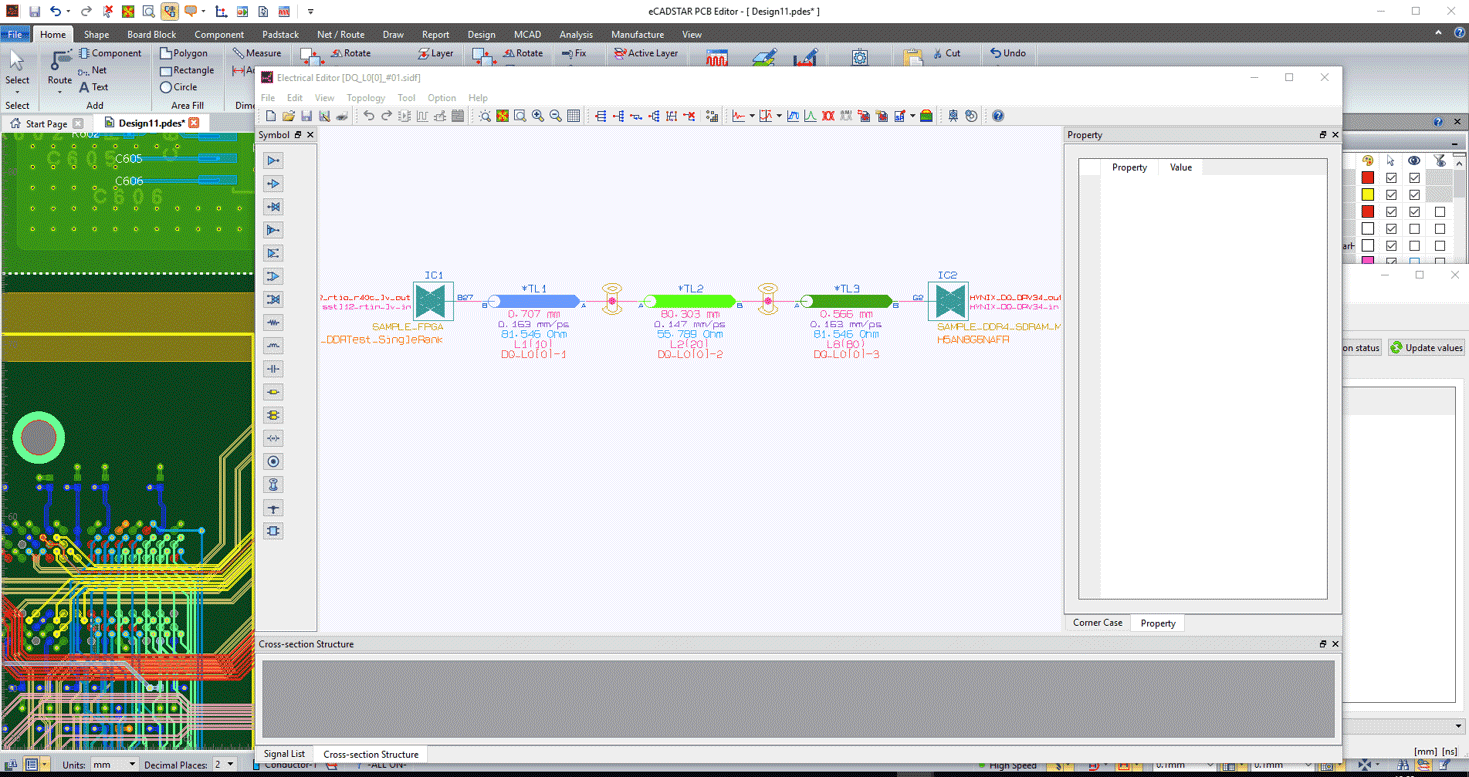Click Save icon in PCB Editor quick access bar
The height and width of the screenshot is (777, 1469).
tap(34, 11)
